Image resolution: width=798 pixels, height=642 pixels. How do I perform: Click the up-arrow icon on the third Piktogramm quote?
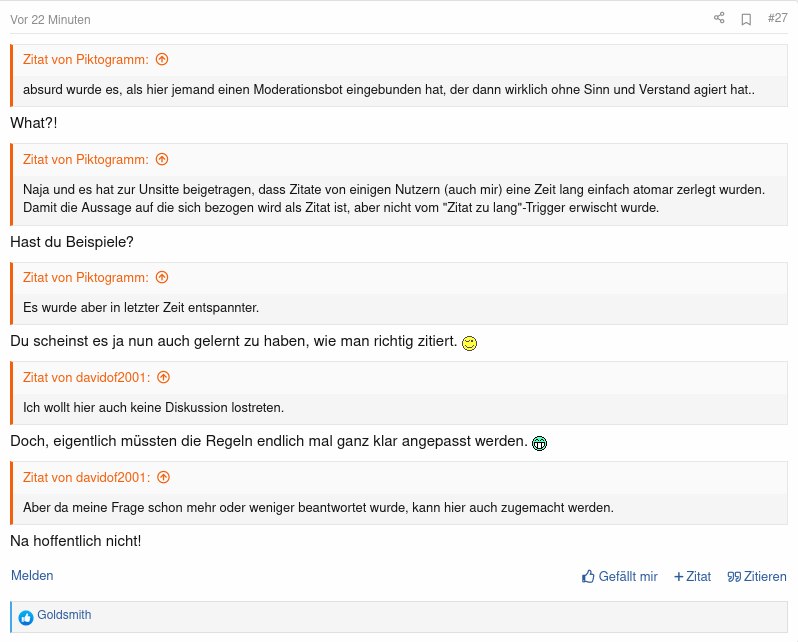(162, 277)
